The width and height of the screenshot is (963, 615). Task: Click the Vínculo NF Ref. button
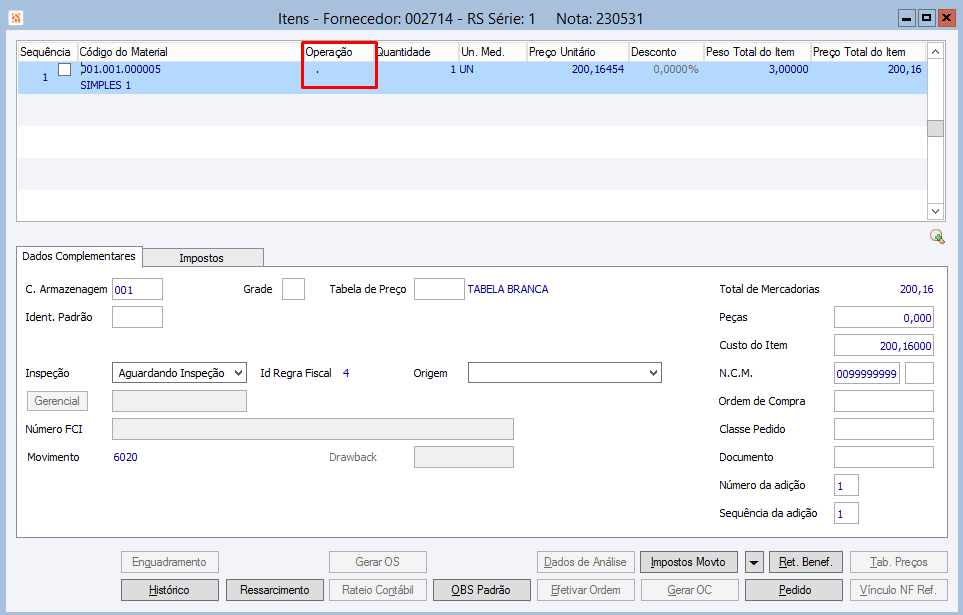point(899,590)
